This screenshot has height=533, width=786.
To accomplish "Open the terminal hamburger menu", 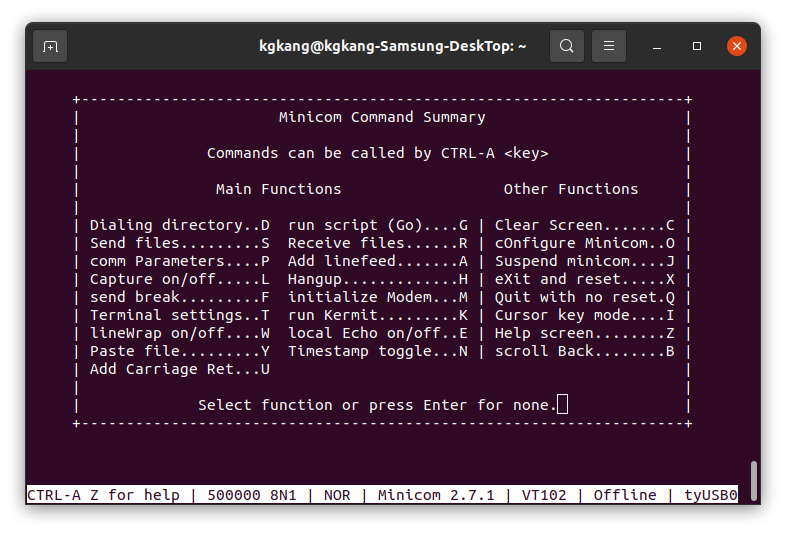I will [609, 46].
